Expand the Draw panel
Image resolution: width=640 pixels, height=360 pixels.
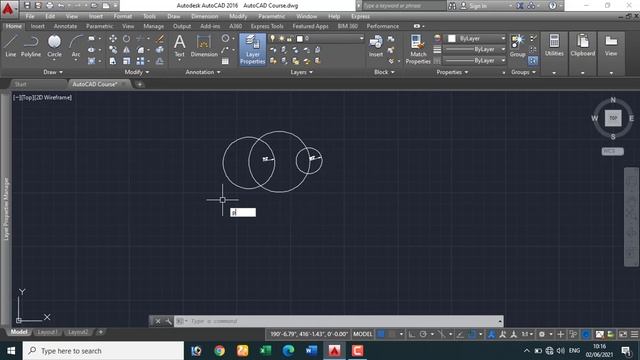point(53,72)
